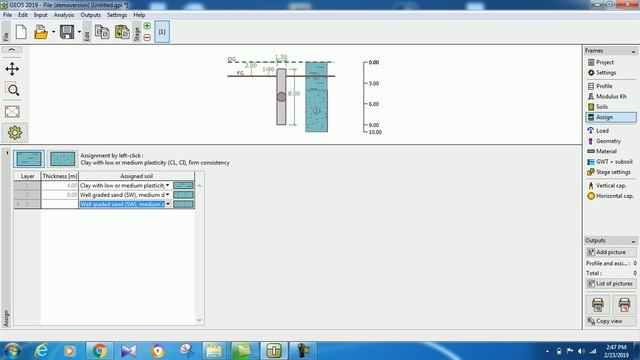This screenshot has height=360, width=640.
Task: Open the Help menu
Action: tap(139, 15)
